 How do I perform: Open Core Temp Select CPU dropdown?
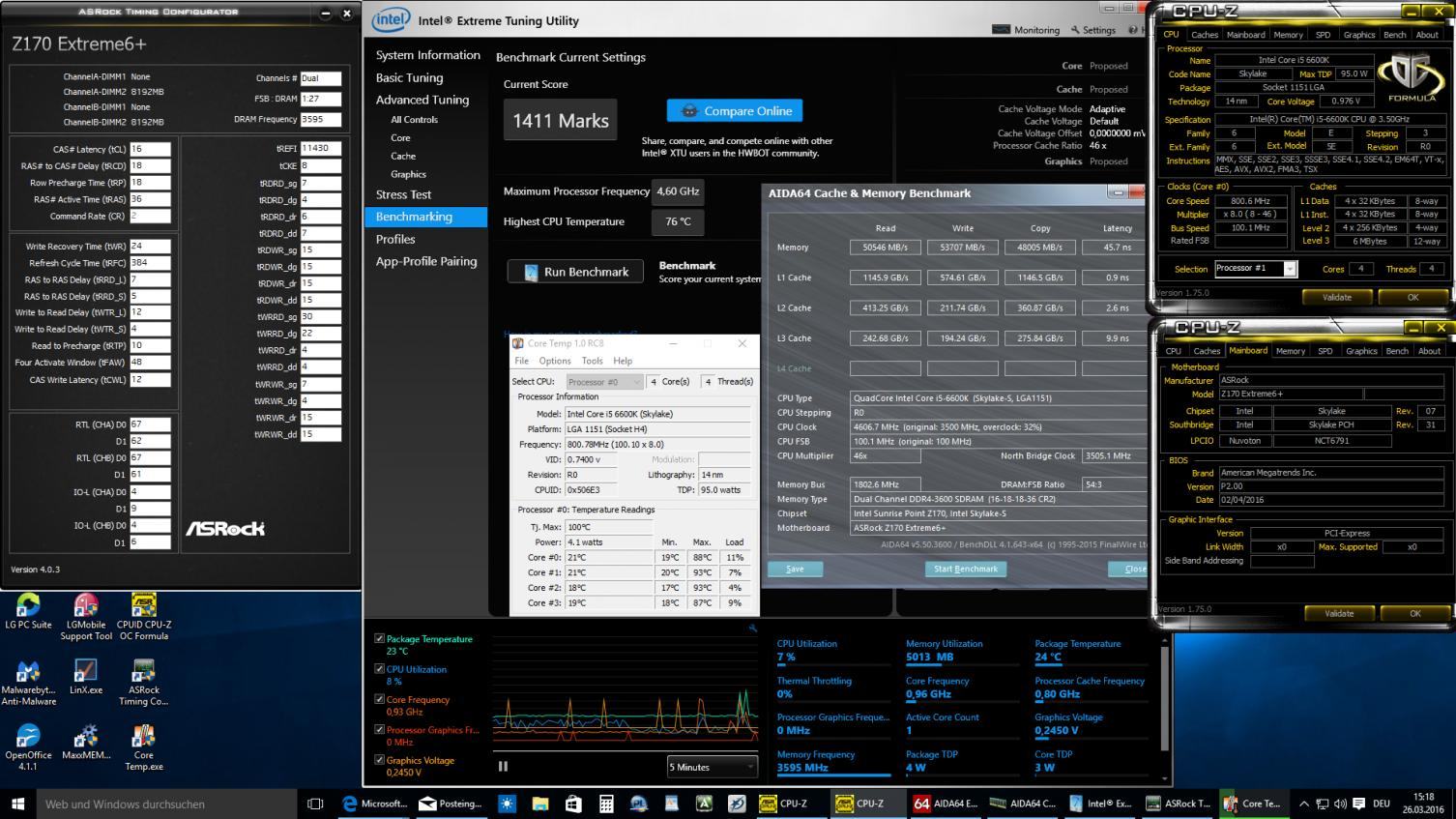click(604, 381)
